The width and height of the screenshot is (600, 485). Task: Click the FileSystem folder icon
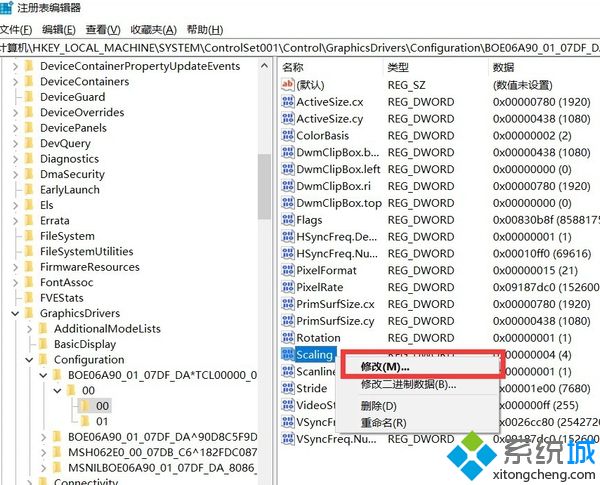(x=29, y=236)
